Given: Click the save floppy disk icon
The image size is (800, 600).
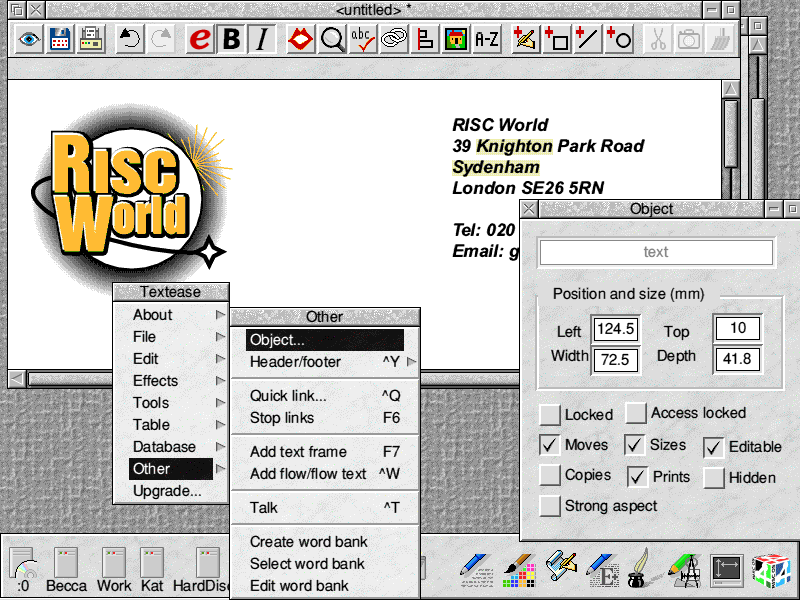Looking at the screenshot, I should 60,40.
